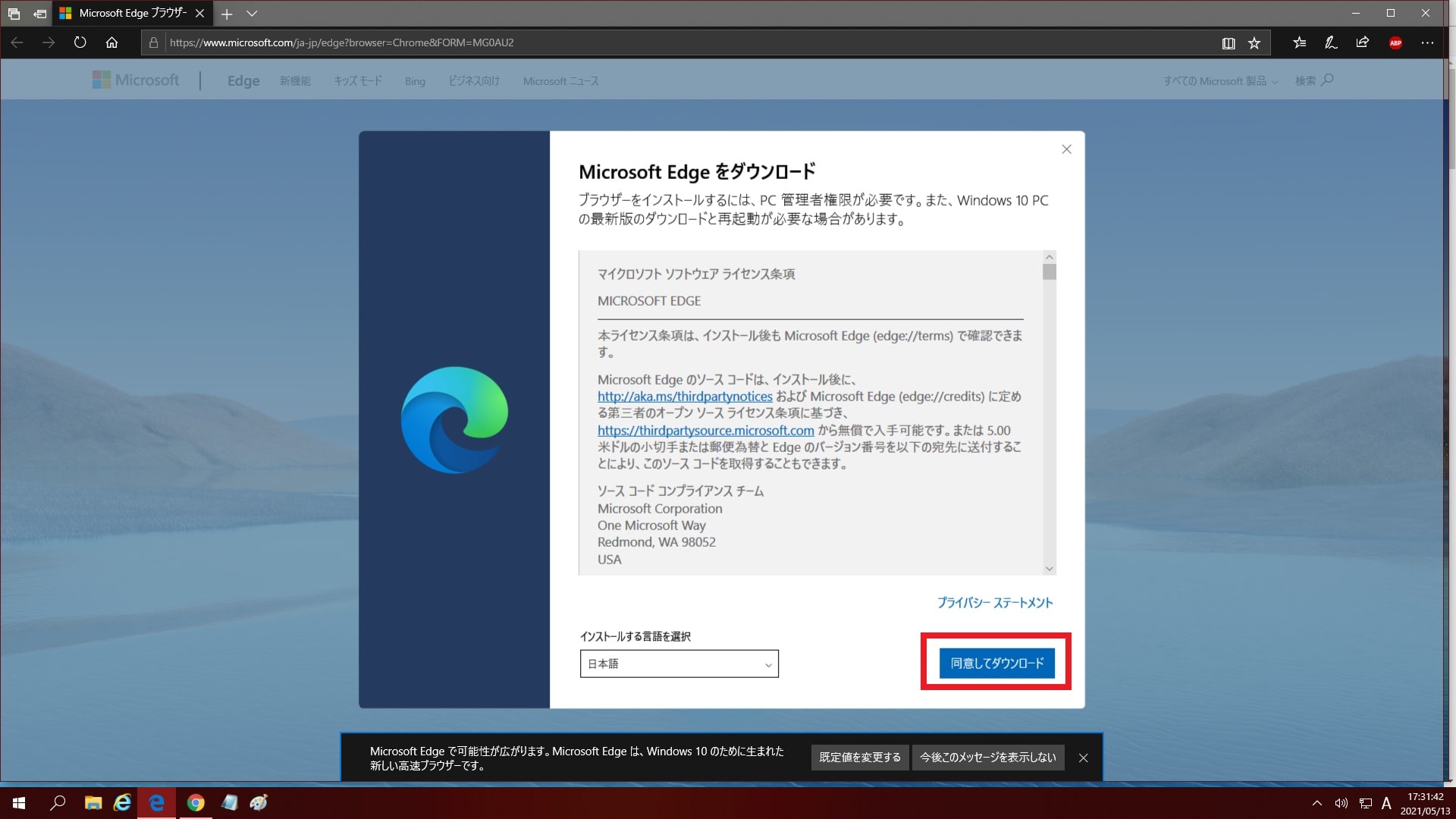Viewport: 1456px width, 819px height.
Task: Click 既定値を変更する button
Action: [860, 758]
